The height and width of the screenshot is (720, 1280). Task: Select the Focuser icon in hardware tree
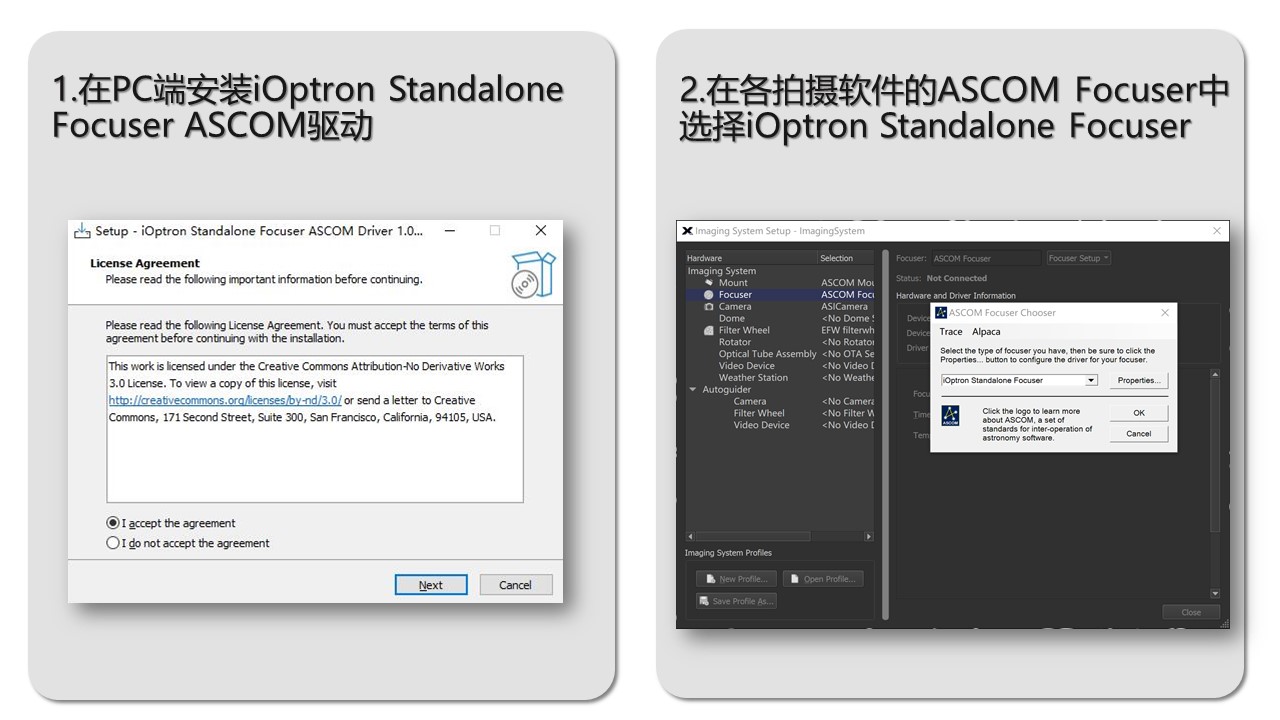pyautogui.click(x=709, y=295)
